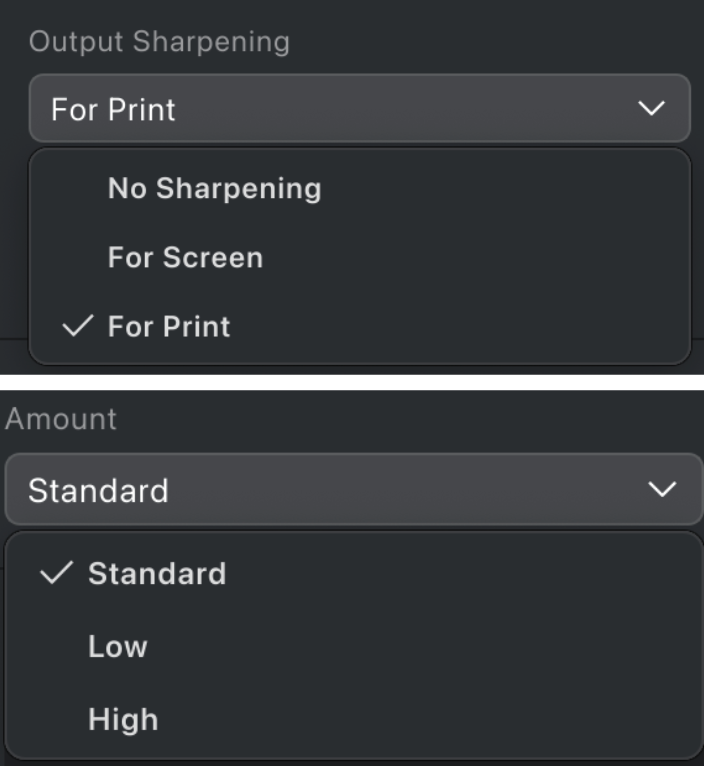Click the Output Sharpening chevron arrow

click(651, 108)
